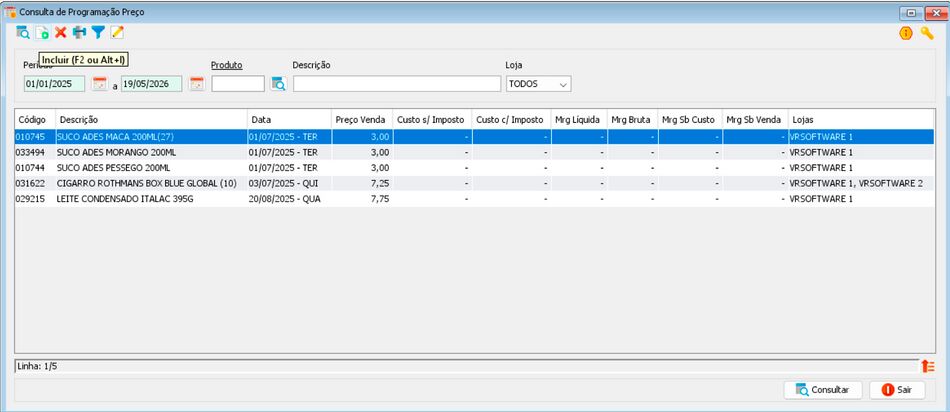Click the Lojas column header
The width and height of the screenshot is (950, 412).
point(861,120)
